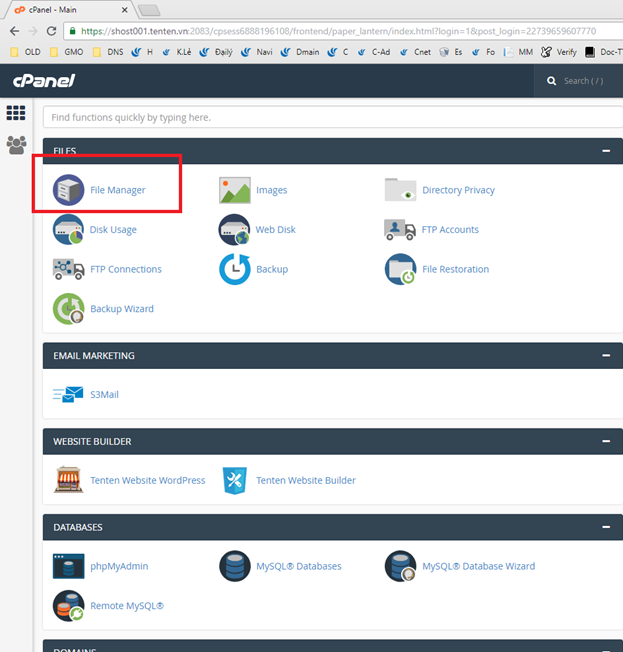Open the Backup Wizard icon
This screenshot has height=652, width=623.
(x=69, y=309)
